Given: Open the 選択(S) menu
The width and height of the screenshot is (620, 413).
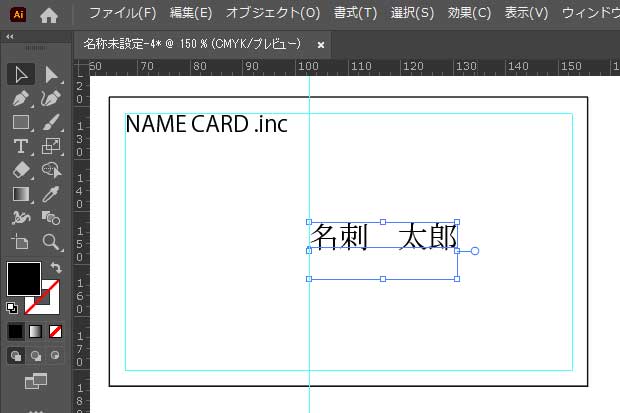Looking at the screenshot, I should [x=412, y=13].
